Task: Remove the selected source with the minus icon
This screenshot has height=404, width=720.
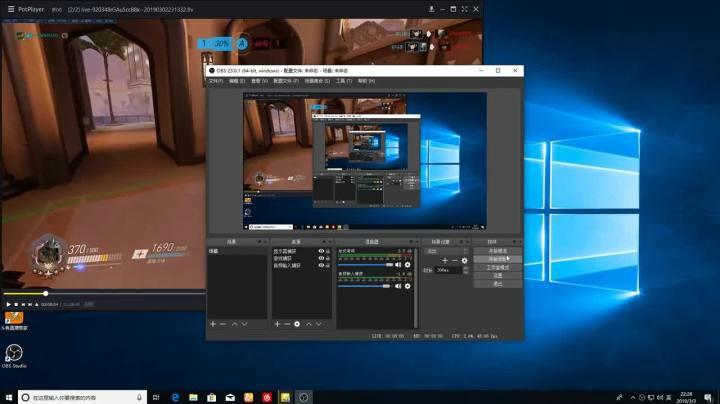Action: [x=287, y=324]
